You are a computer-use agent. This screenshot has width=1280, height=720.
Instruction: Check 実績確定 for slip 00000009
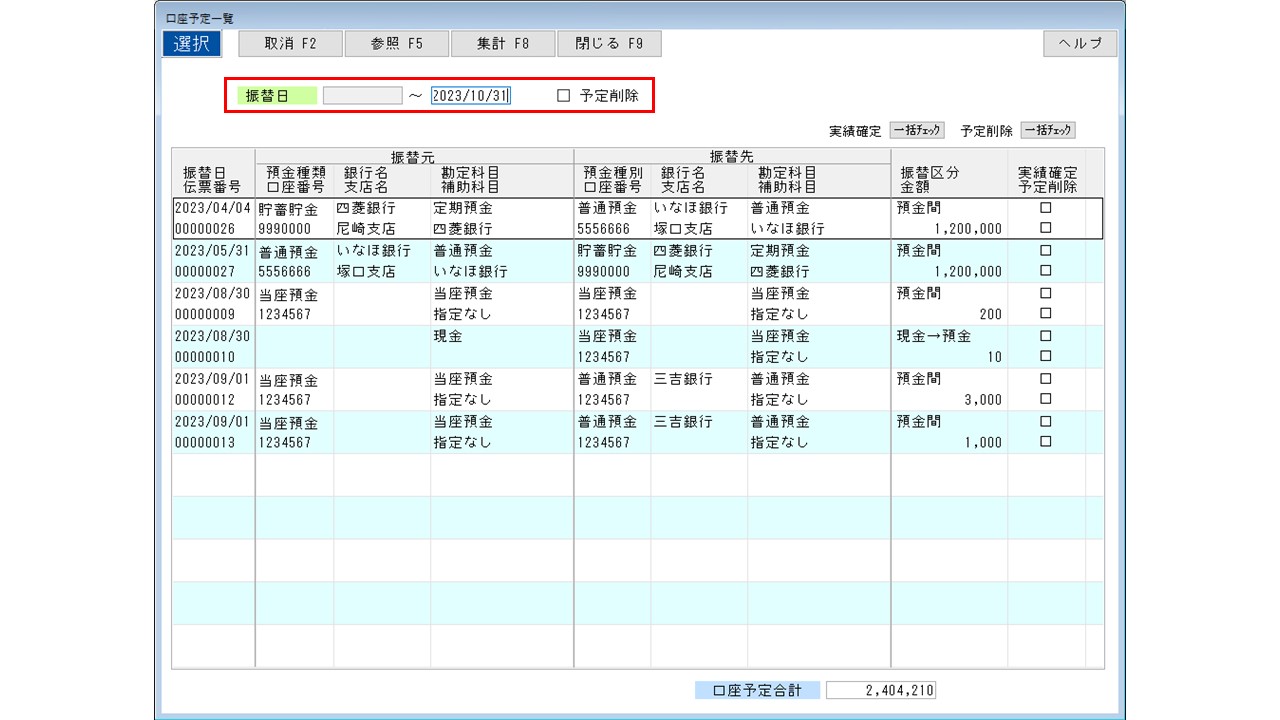tap(1046, 294)
